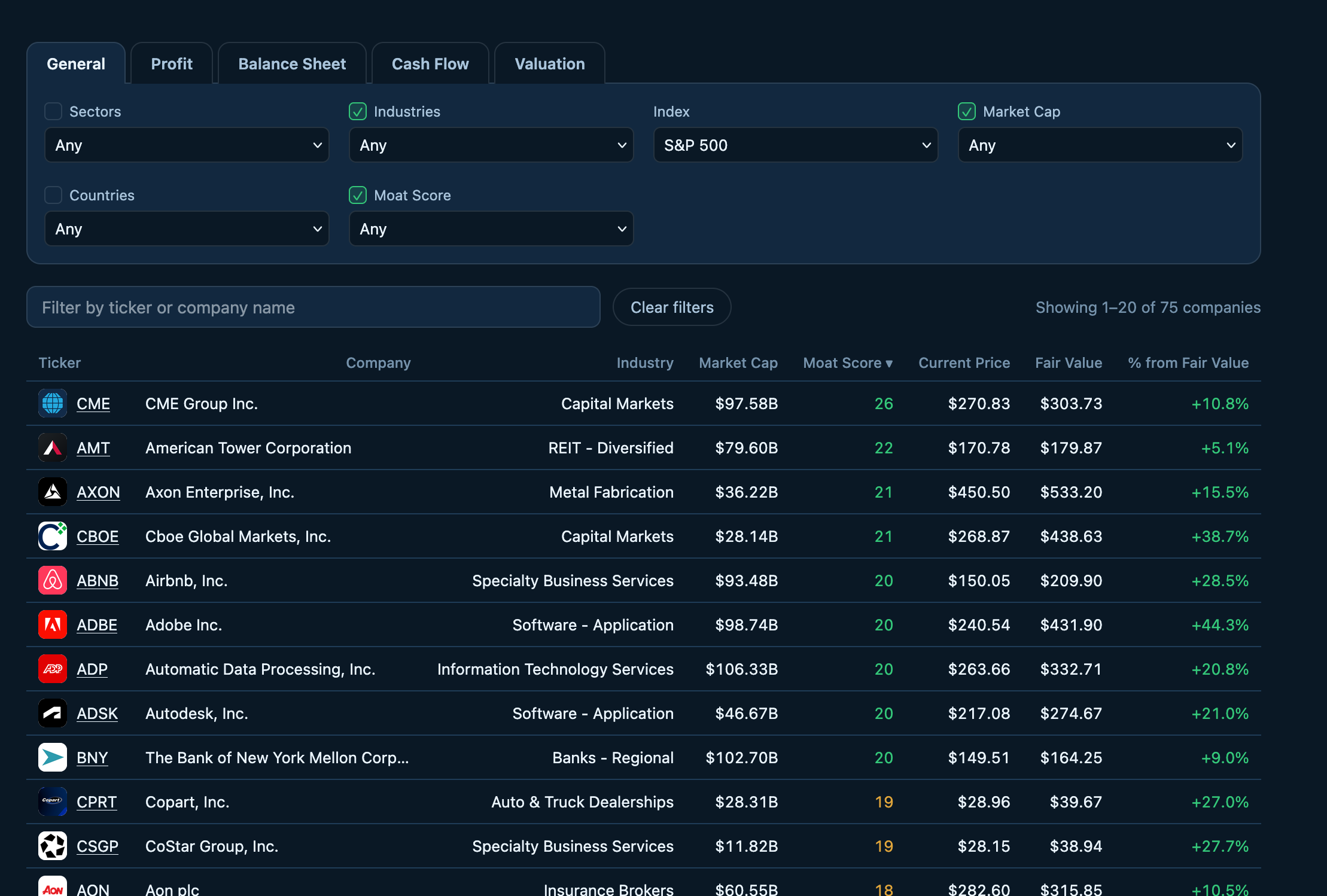Click the Cboe Global Markets logo icon
This screenshot has height=896, width=1327.
[53, 536]
